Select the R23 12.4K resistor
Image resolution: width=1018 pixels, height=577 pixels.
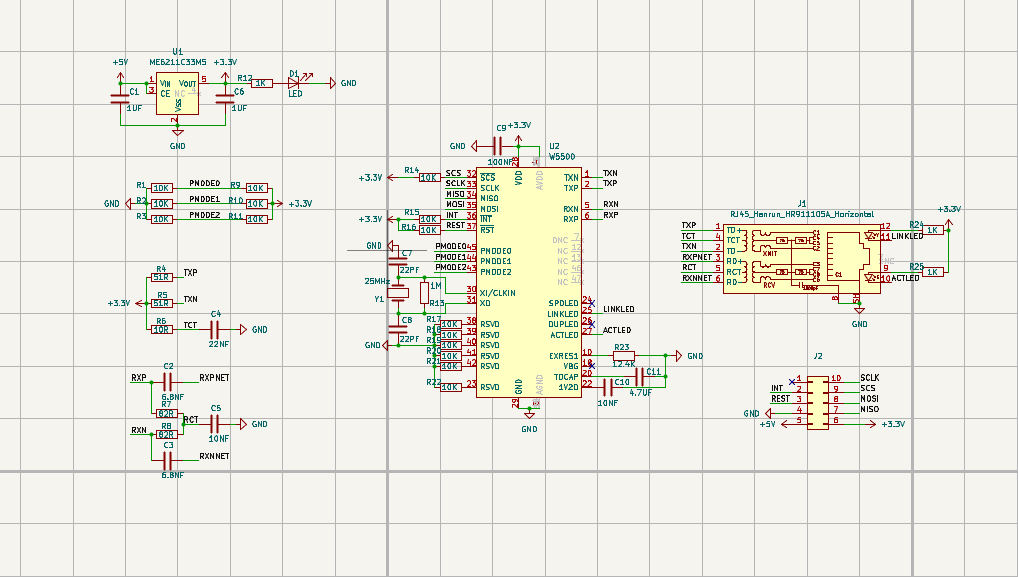(623, 356)
